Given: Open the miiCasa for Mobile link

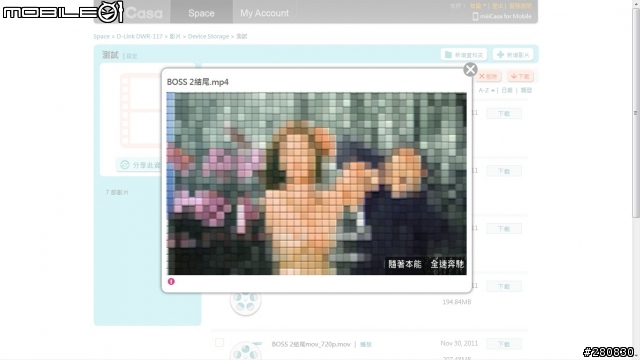Looking at the screenshot, I should click(x=505, y=16).
